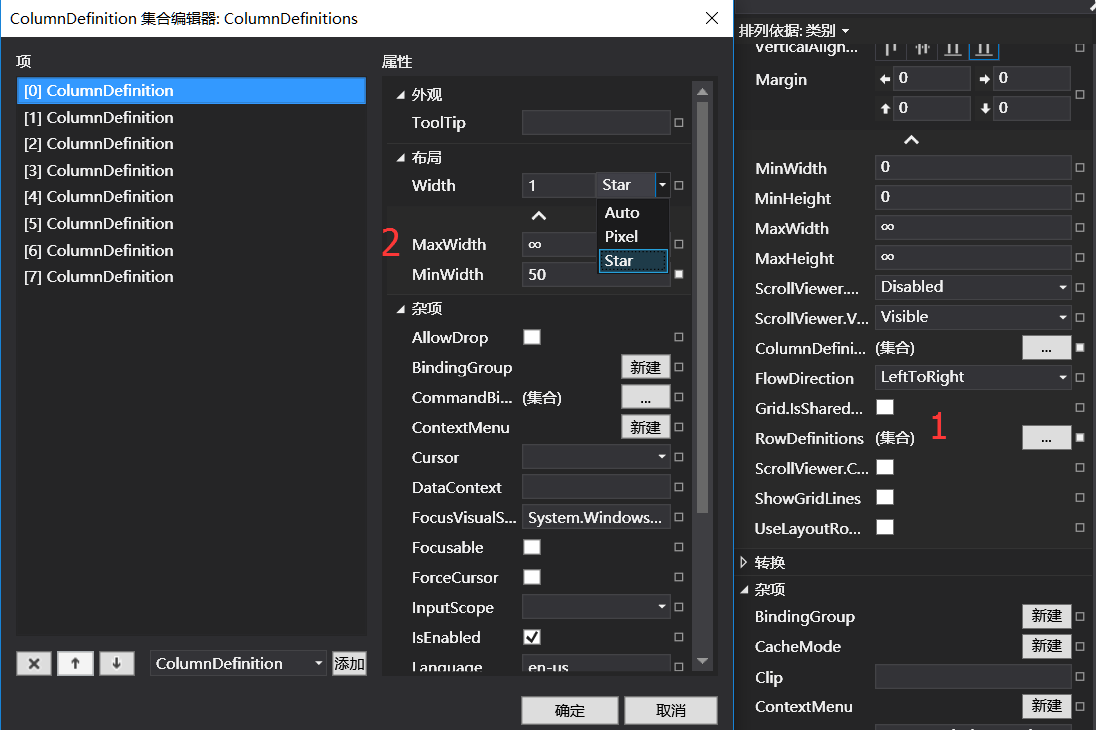Click the property marker beside Margin fields
The image size is (1096, 730).
pyautogui.click(x=1080, y=95)
